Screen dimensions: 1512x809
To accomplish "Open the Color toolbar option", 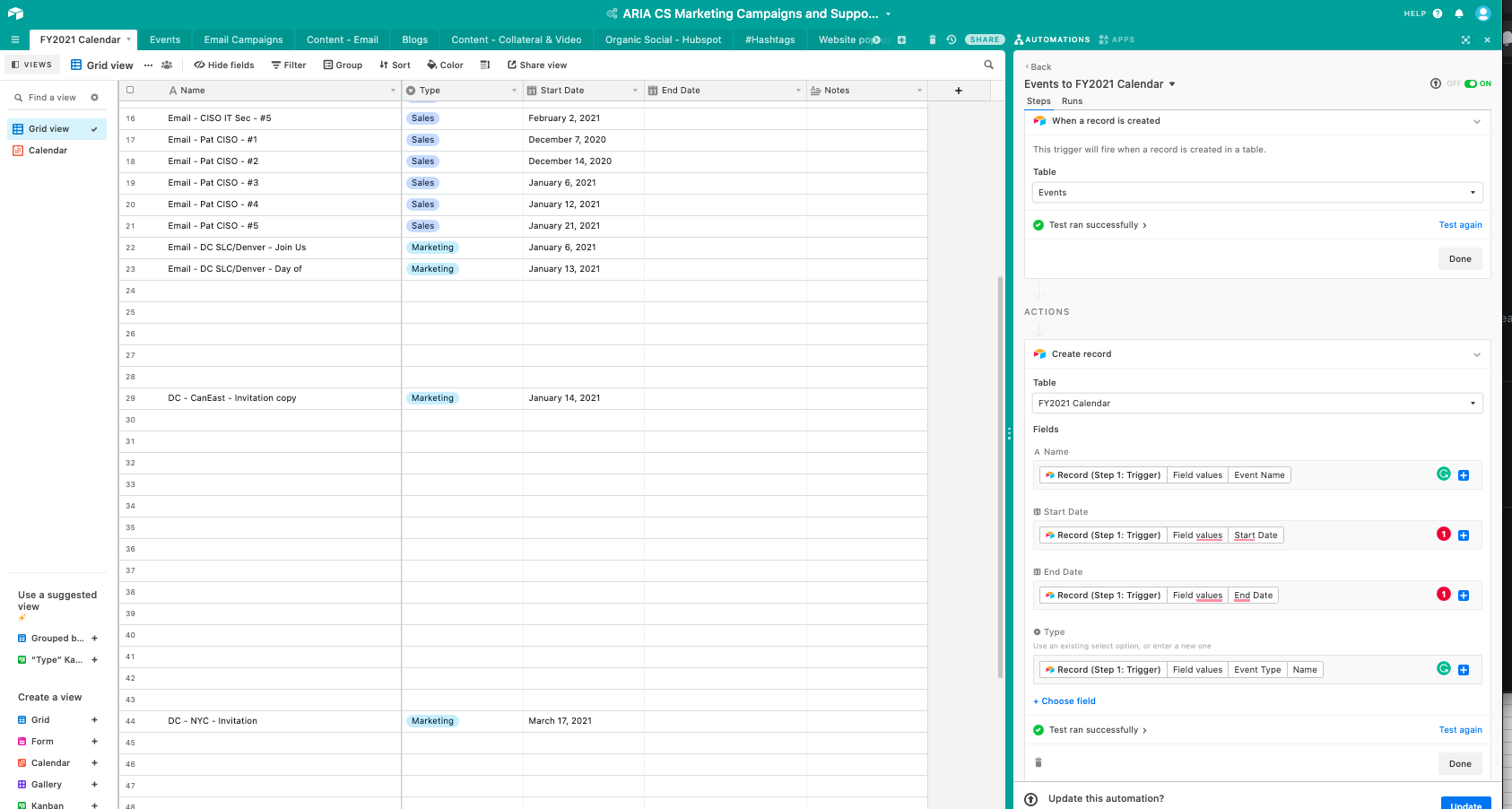I will pyautogui.click(x=445, y=65).
